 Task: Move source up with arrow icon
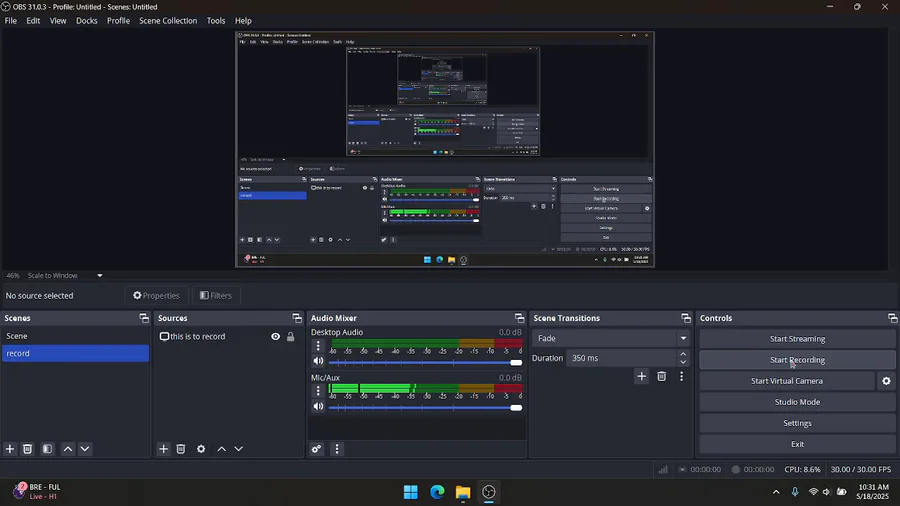222,449
